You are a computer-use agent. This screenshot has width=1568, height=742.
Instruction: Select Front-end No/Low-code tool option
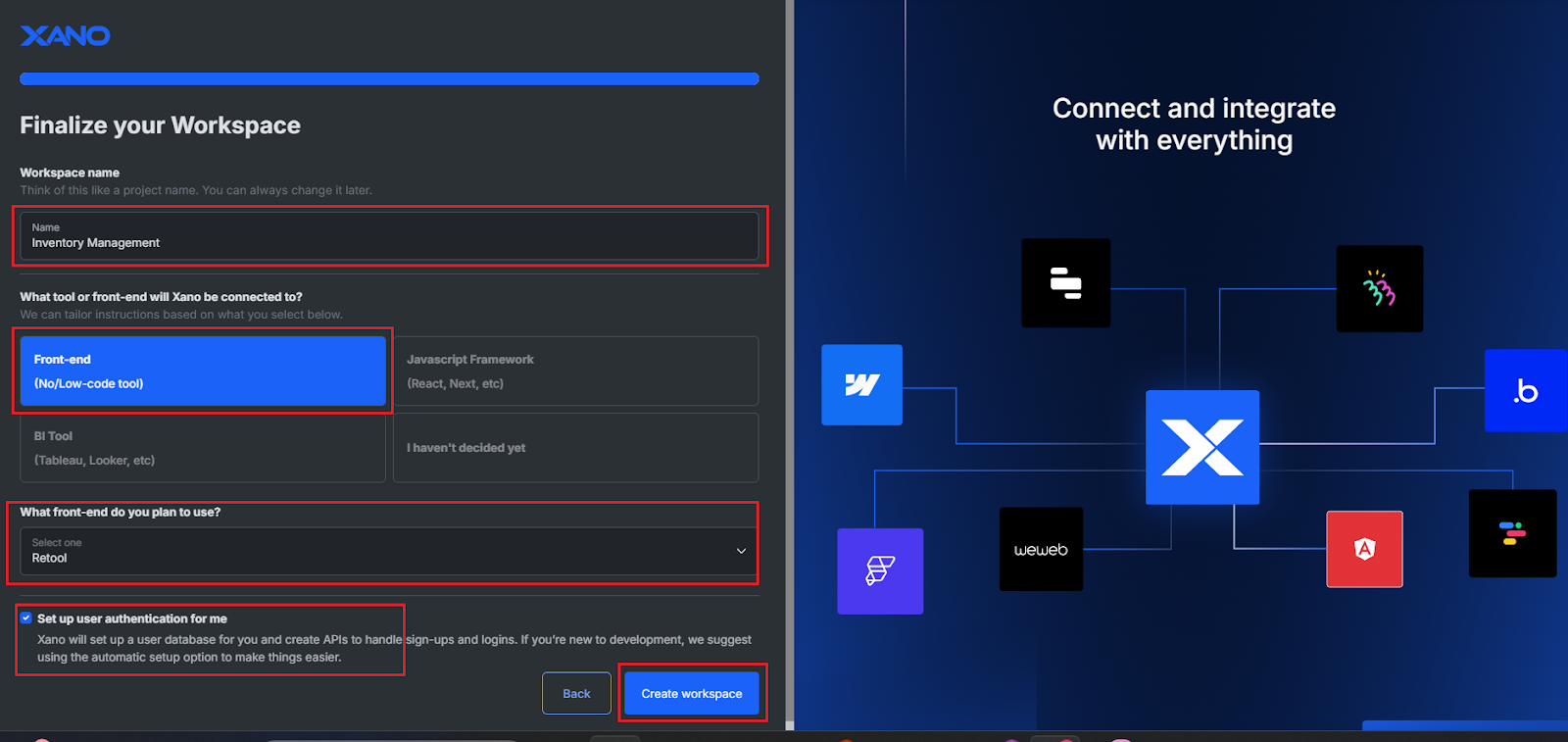[x=203, y=371]
